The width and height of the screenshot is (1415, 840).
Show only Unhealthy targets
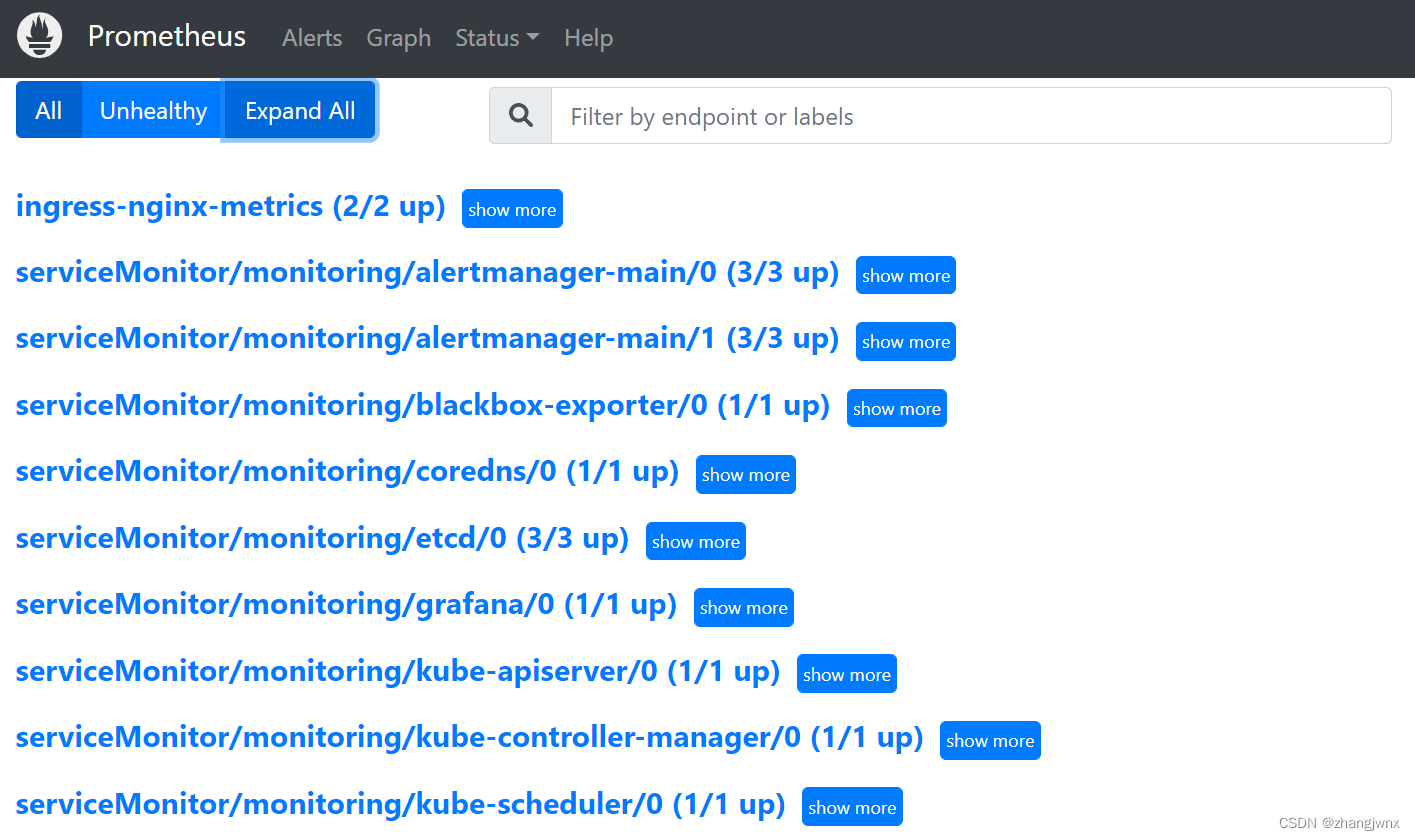(x=153, y=110)
